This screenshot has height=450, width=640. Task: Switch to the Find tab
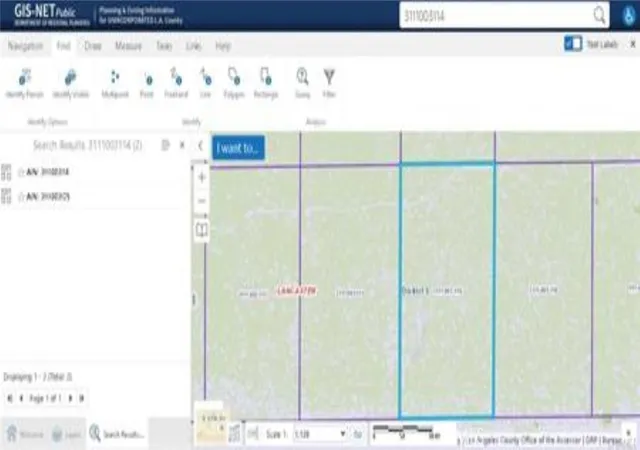click(x=63, y=46)
